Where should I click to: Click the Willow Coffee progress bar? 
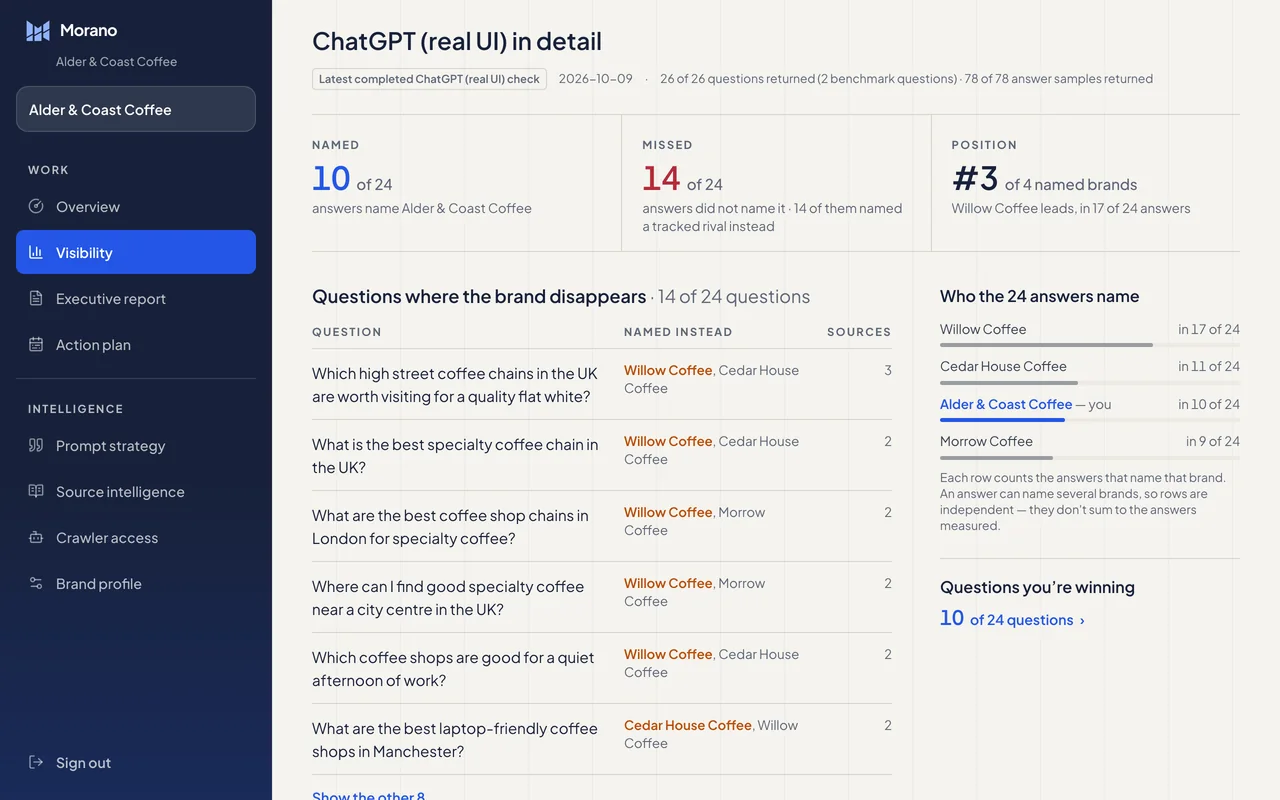tap(1090, 345)
